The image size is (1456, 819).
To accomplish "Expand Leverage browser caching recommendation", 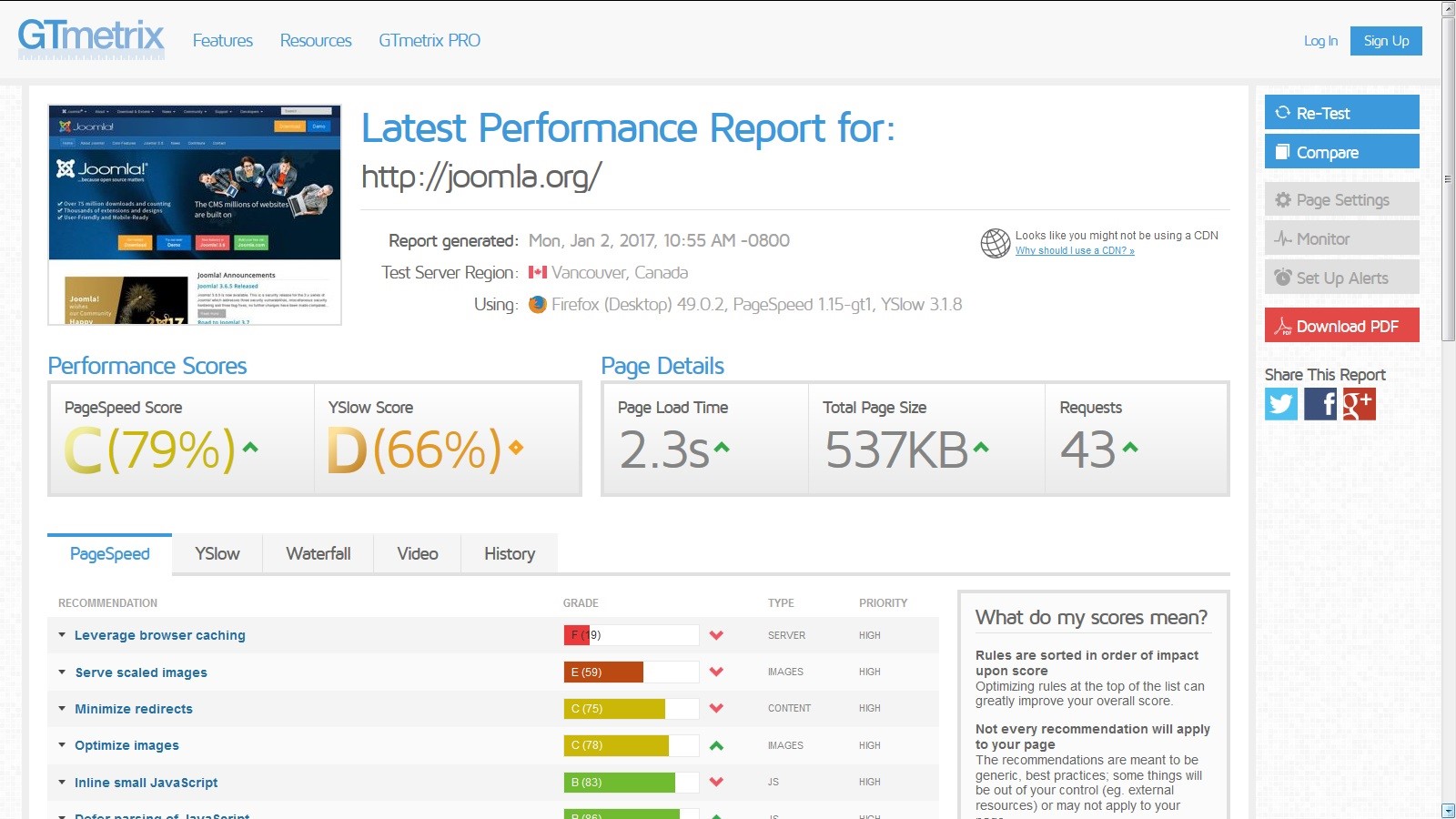I will (159, 635).
